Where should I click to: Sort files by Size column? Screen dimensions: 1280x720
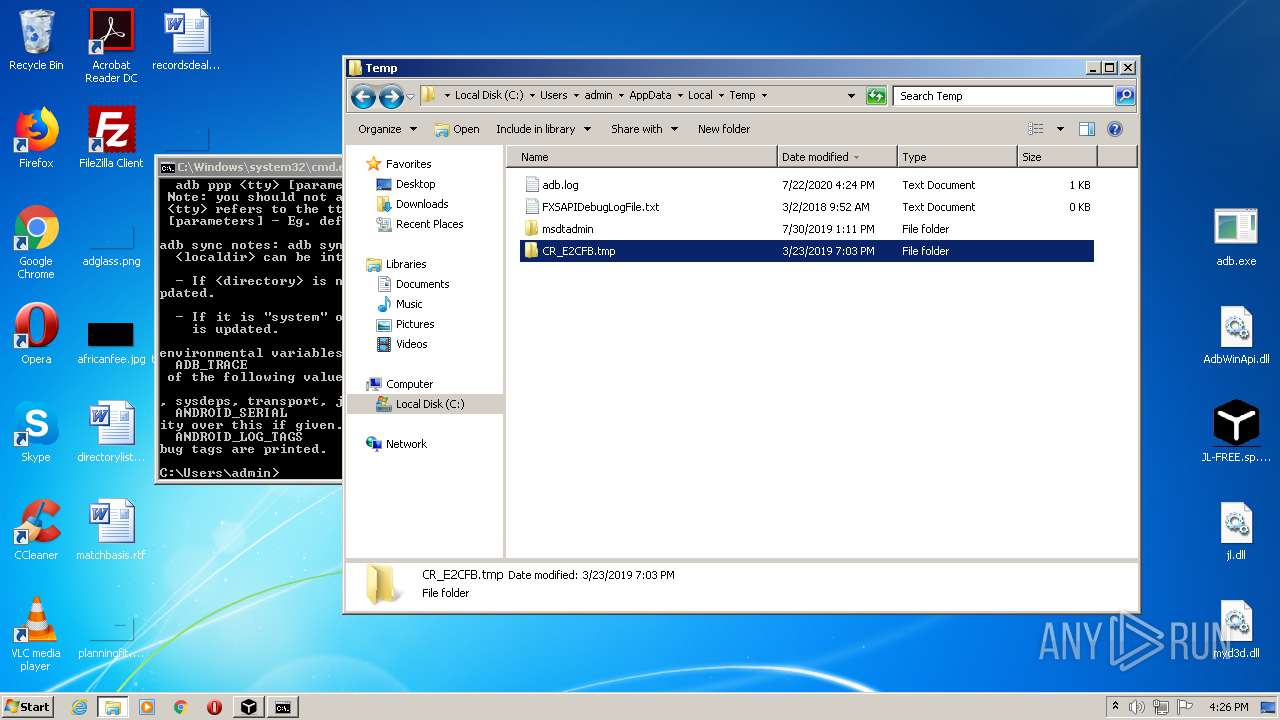pos(1057,157)
